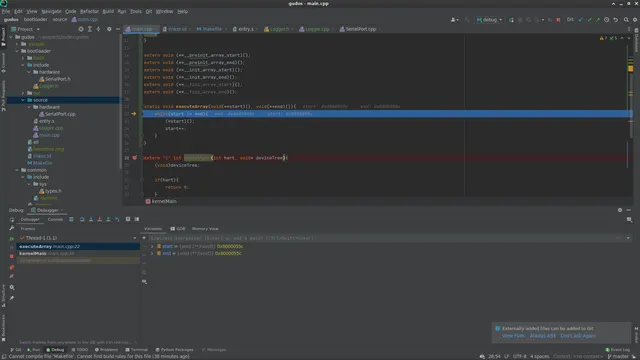640x360 pixels.
Task: Hide the Project tool window
Action: click(118, 29)
